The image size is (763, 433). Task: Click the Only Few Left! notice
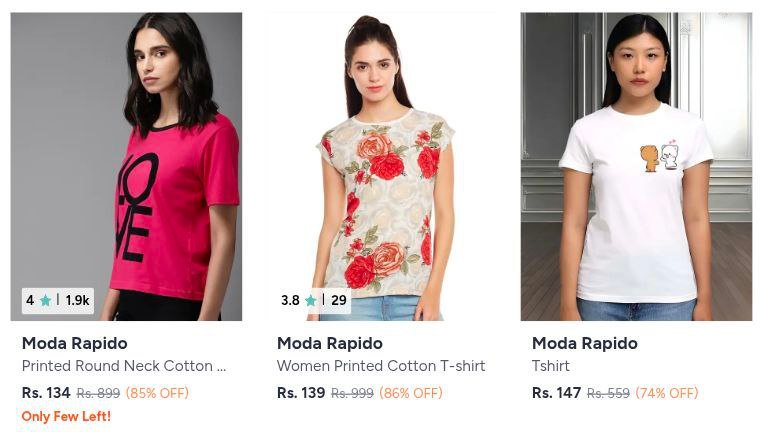tap(67, 416)
